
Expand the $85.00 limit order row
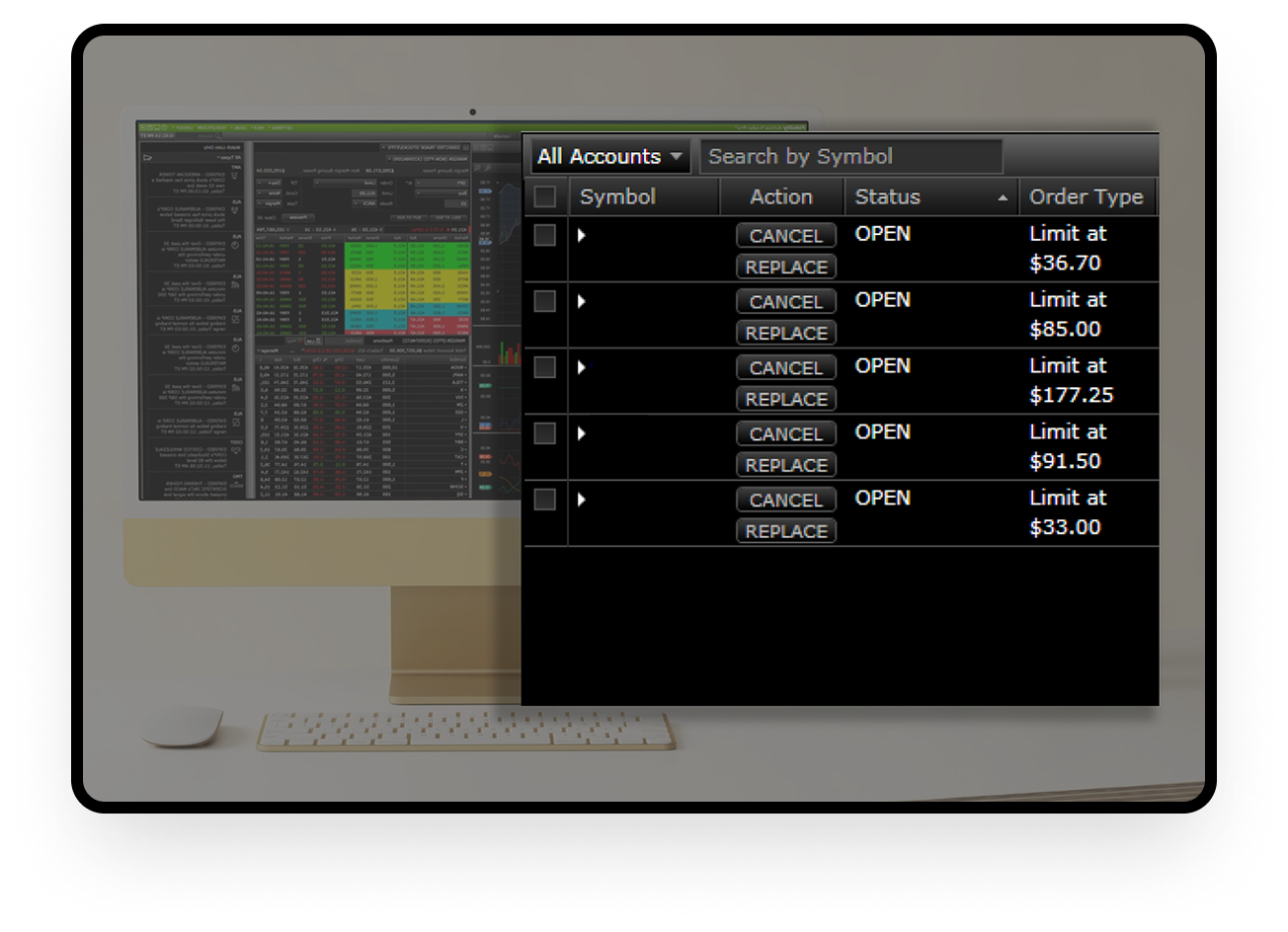582,301
